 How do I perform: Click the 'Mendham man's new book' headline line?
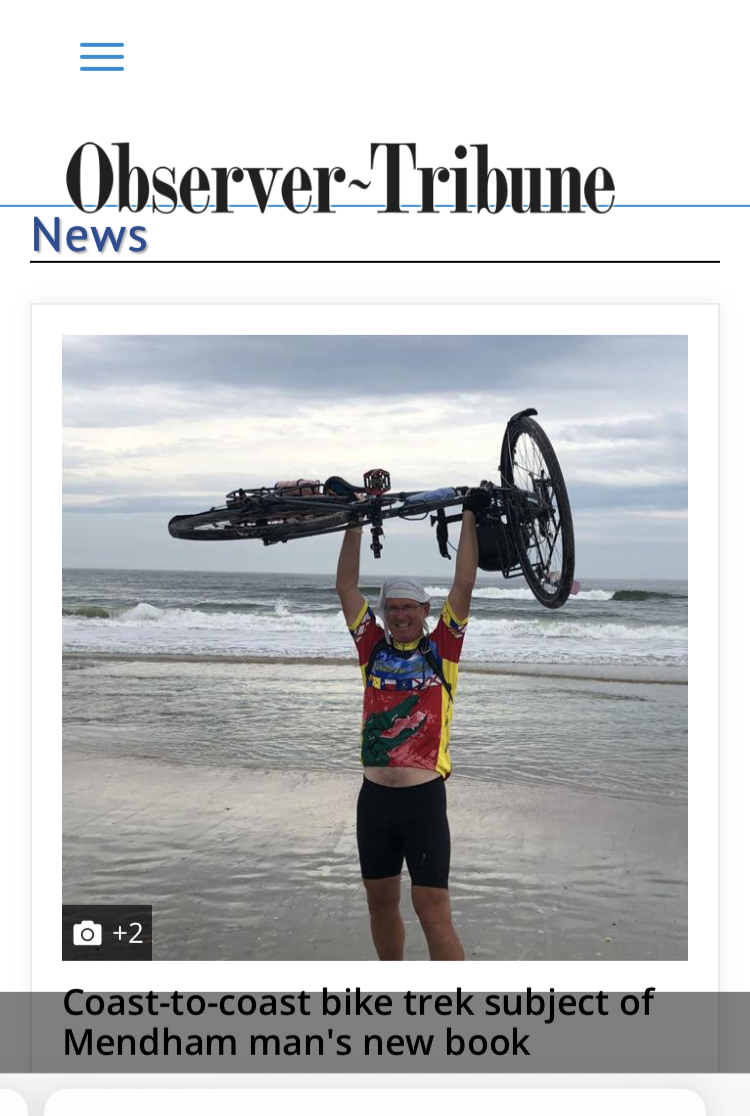296,1042
